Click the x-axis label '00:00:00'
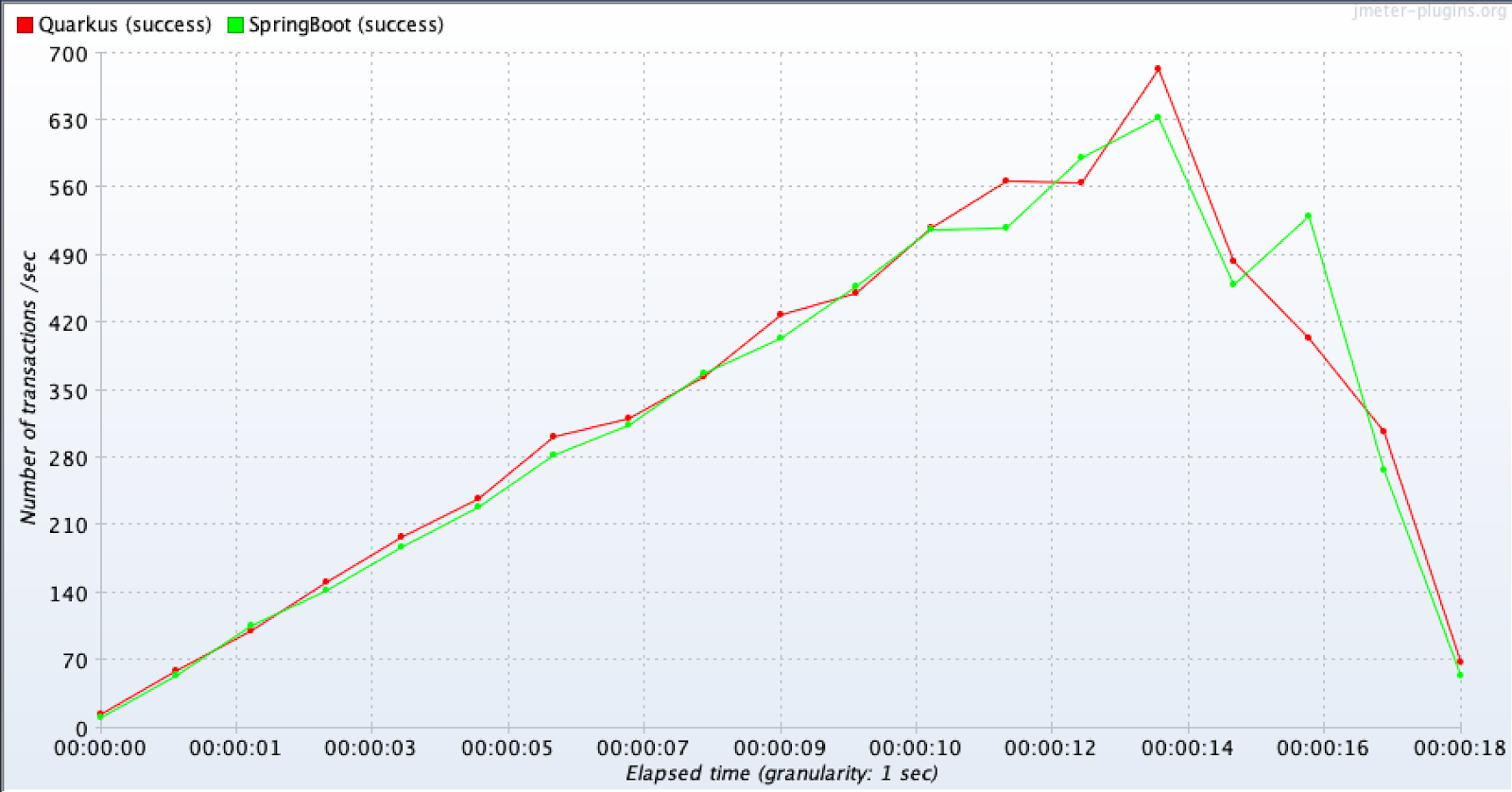 [x=100, y=749]
